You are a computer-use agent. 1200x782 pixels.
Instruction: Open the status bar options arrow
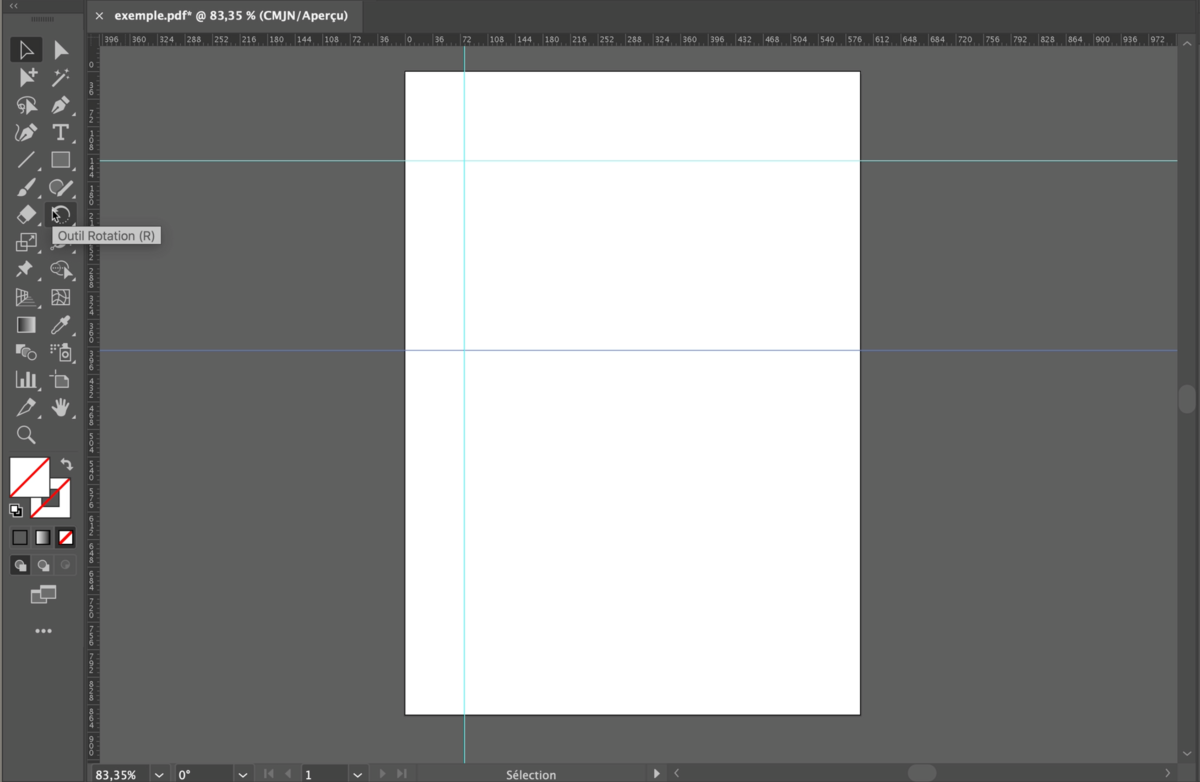(656, 774)
